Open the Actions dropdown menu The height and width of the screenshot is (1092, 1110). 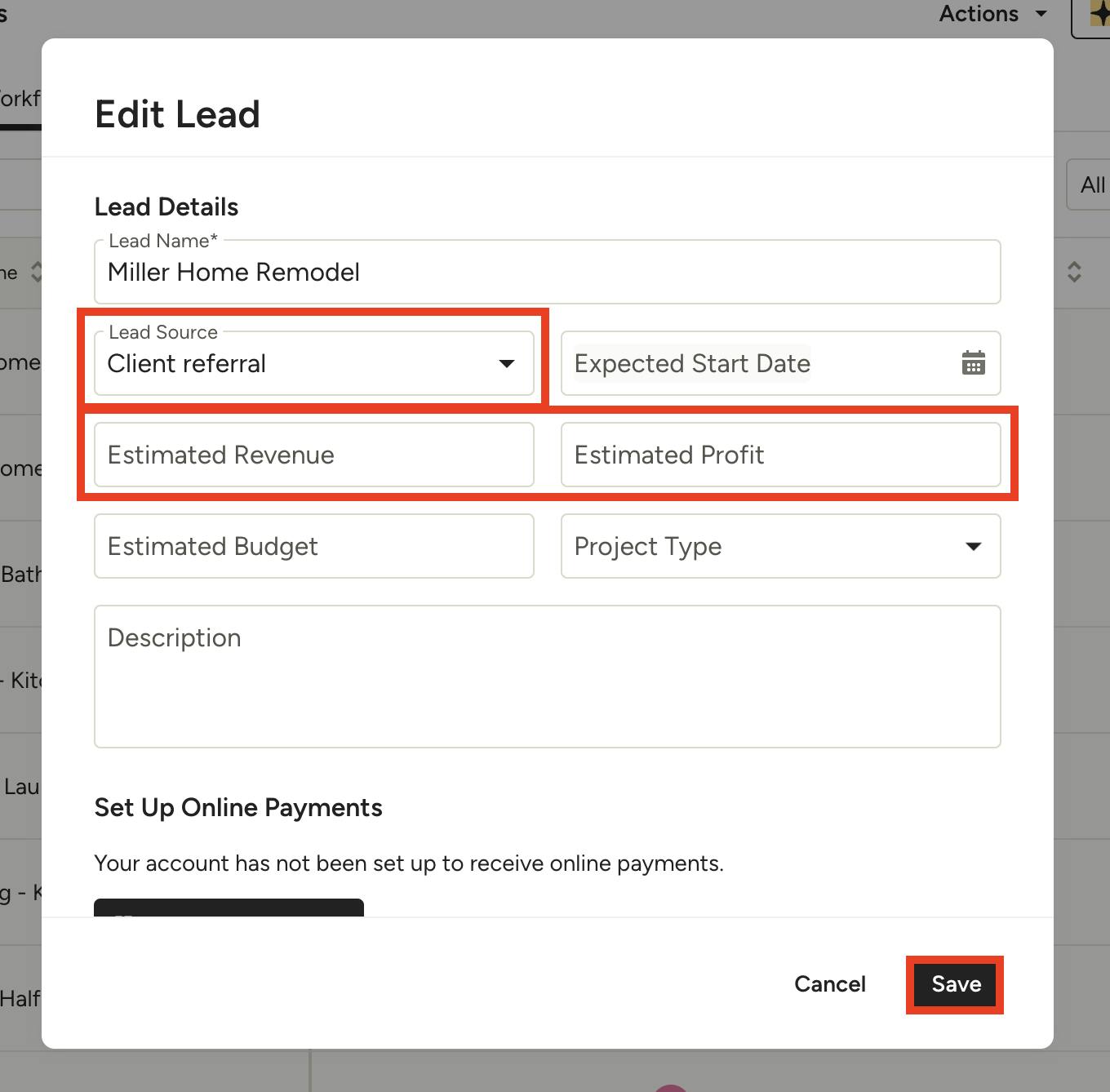point(992,14)
